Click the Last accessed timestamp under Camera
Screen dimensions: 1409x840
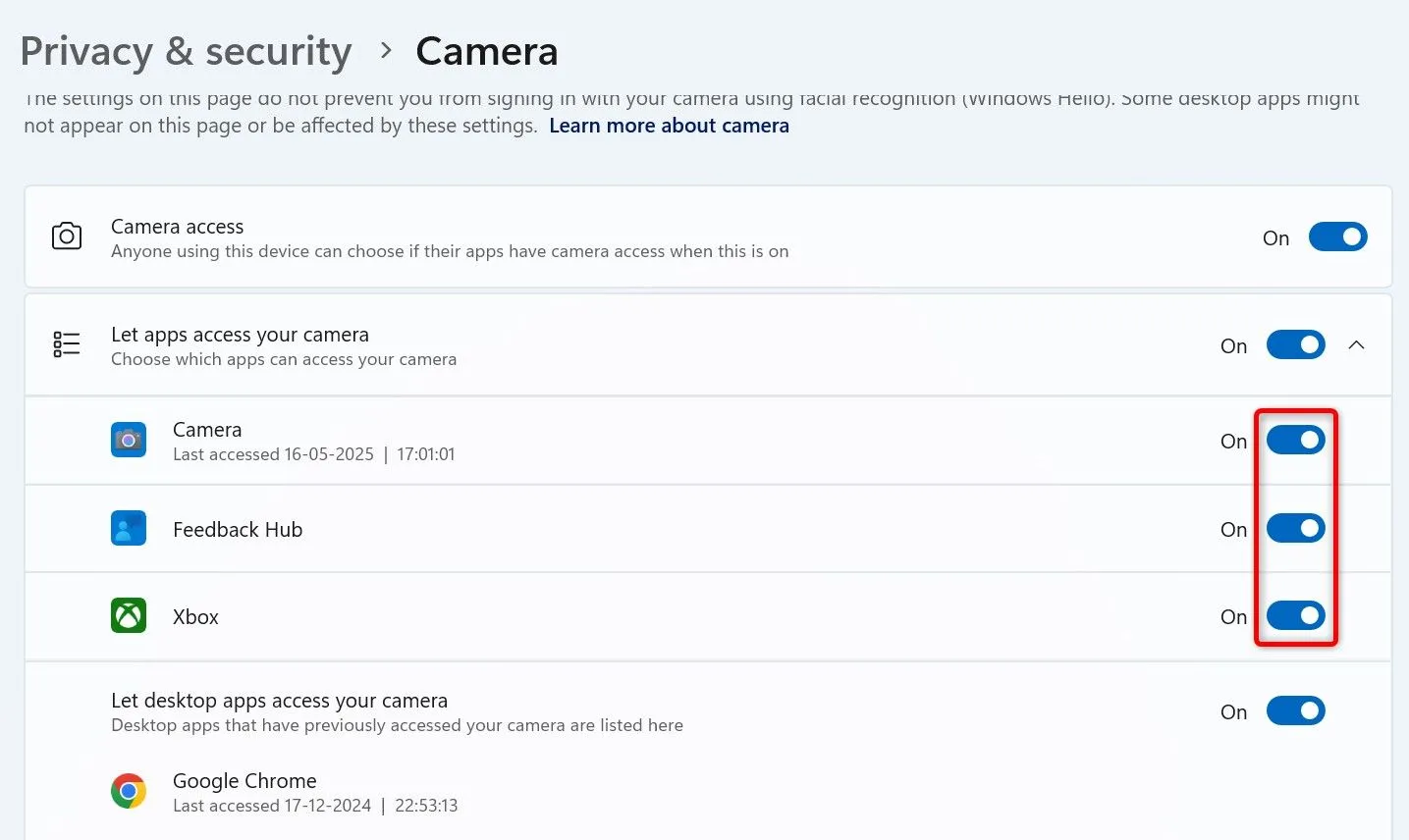[314, 453]
